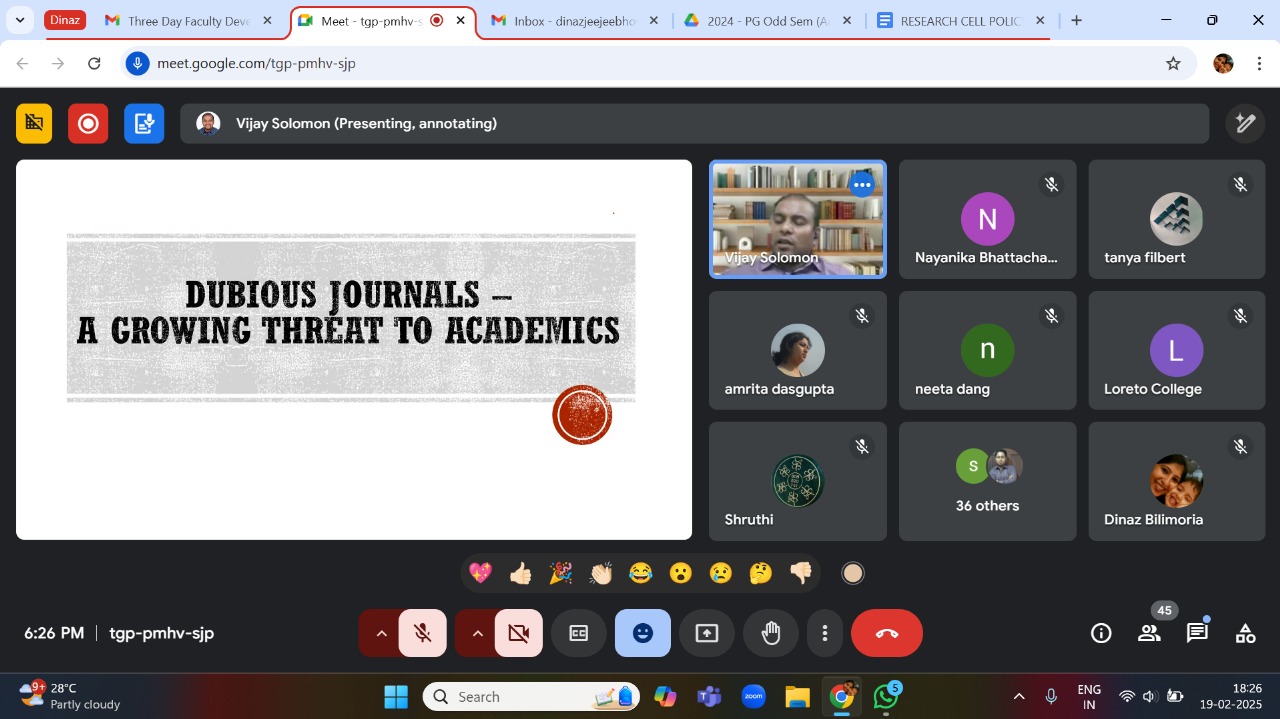Image resolution: width=1280 pixels, height=719 pixels.
Task: Click the present now share screen button
Action: click(x=707, y=633)
